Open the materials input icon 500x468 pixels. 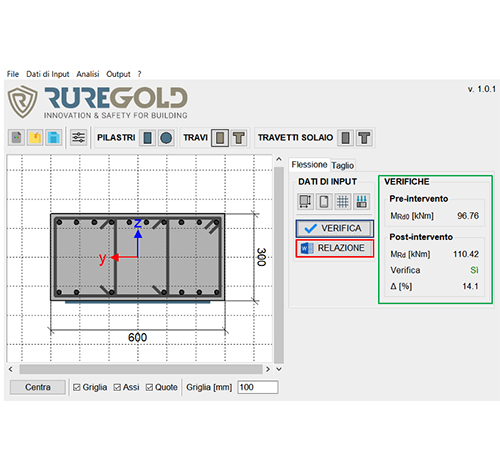coord(324,201)
